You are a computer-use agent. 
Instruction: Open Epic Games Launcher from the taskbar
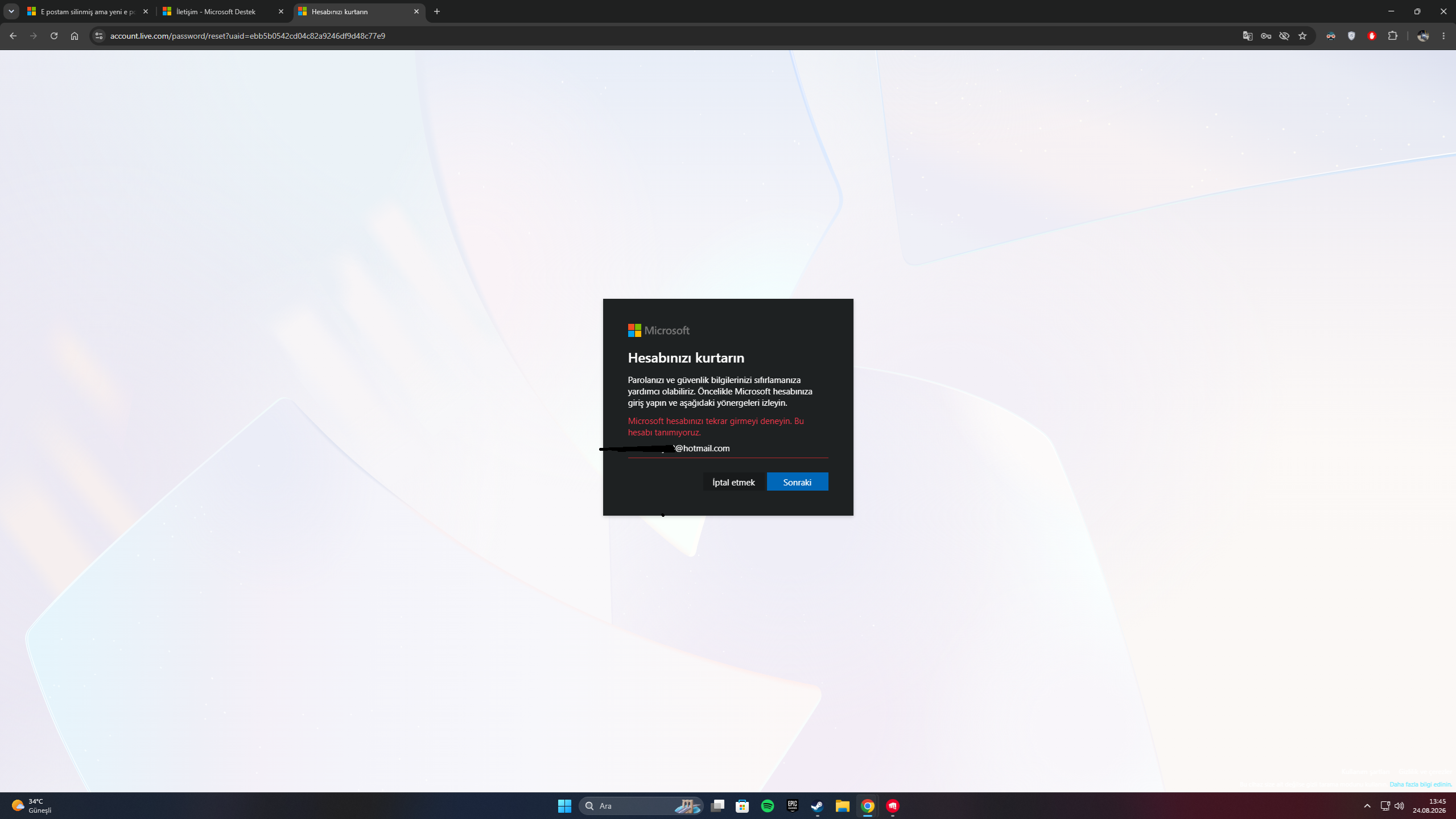click(x=793, y=806)
